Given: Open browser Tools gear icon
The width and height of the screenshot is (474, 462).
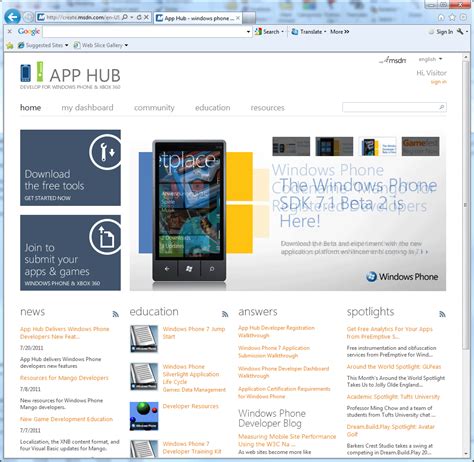Looking at the screenshot, I should (x=463, y=17).
